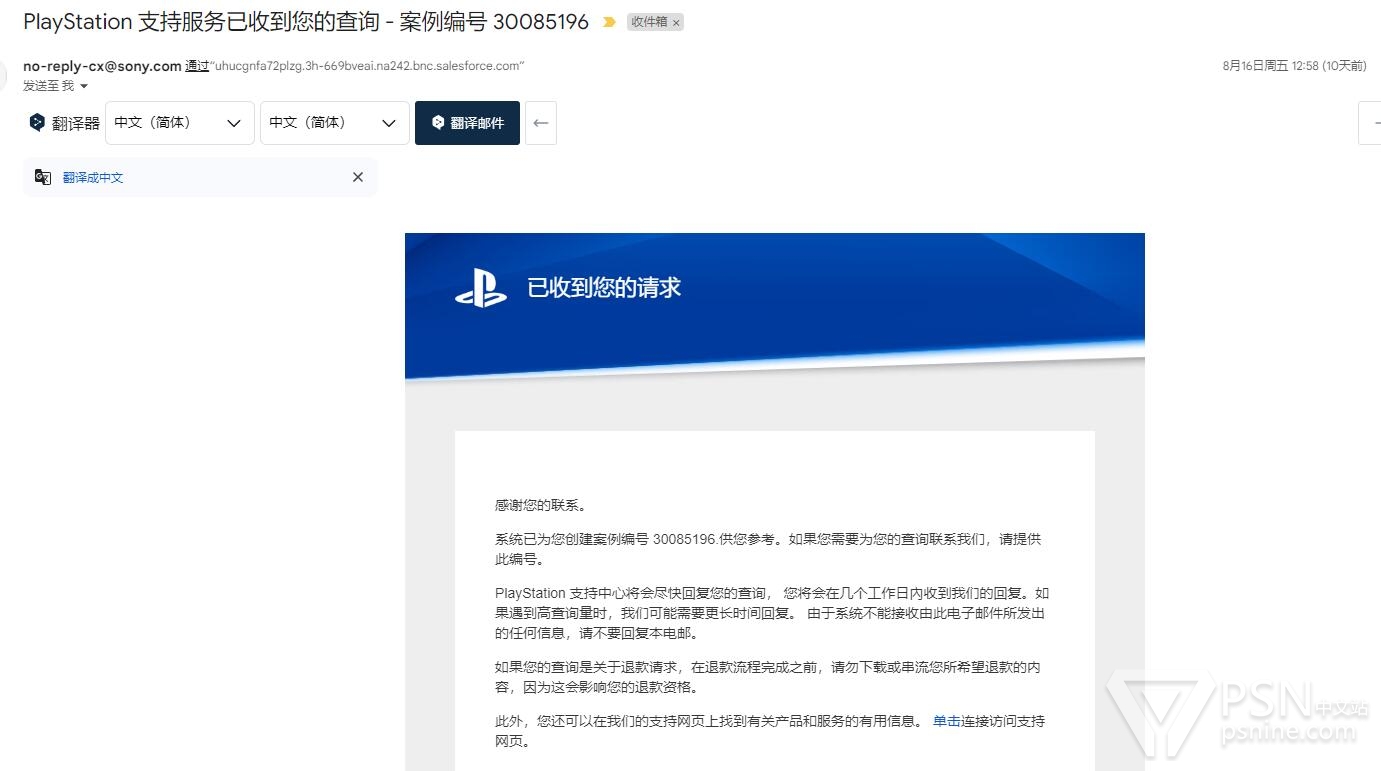Open the second 中文（简体）target language dropdown

pos(335,123)
